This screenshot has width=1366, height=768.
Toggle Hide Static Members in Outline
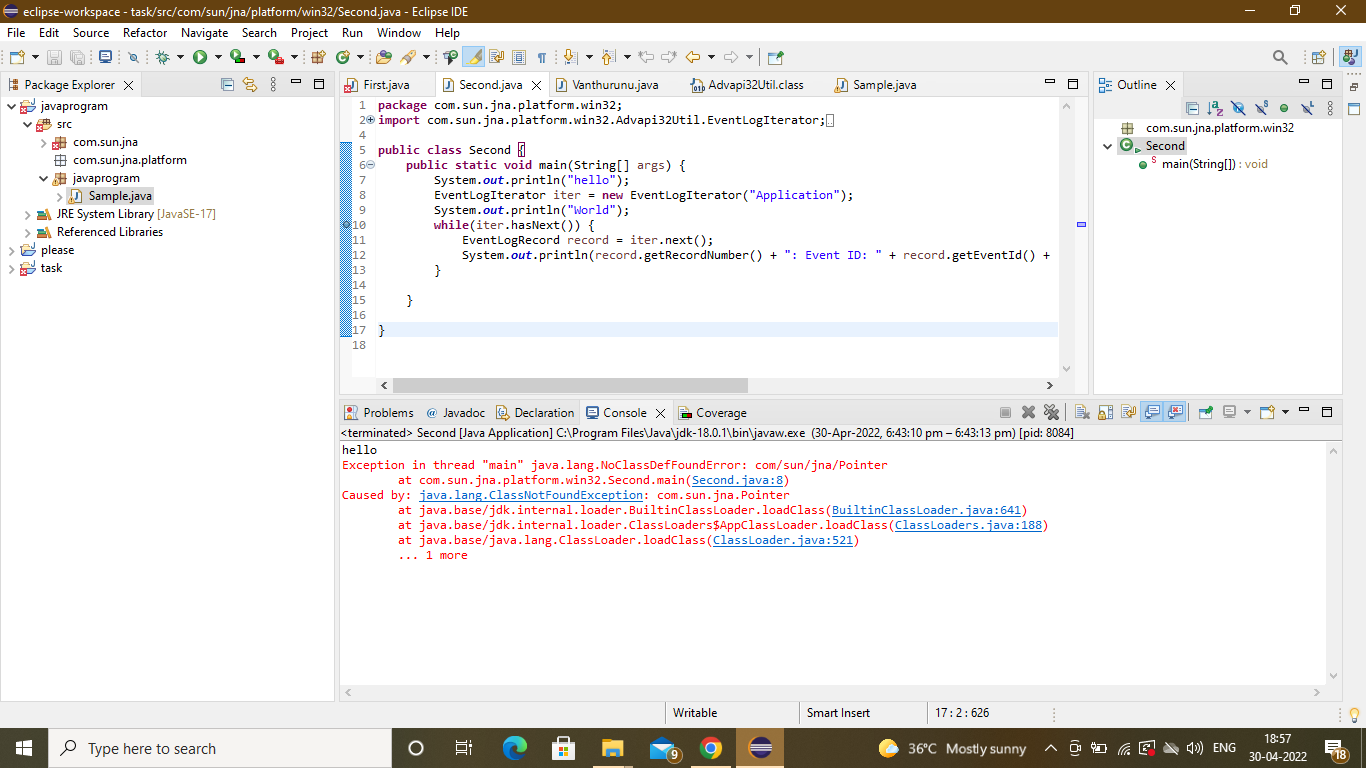pyautogui.click(x=1261, y=108)
